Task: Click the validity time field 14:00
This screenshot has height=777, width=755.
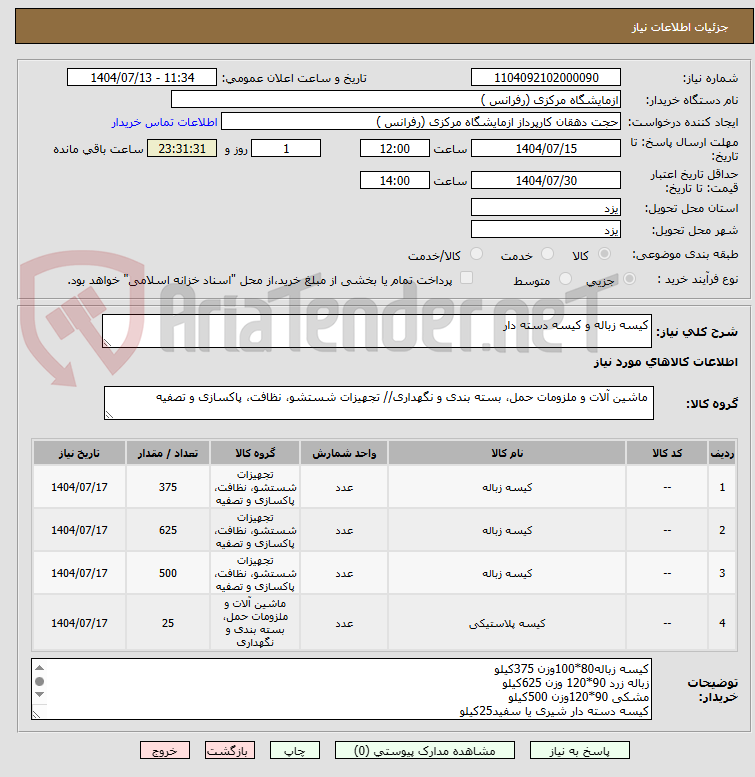Action: pos(394,180)
